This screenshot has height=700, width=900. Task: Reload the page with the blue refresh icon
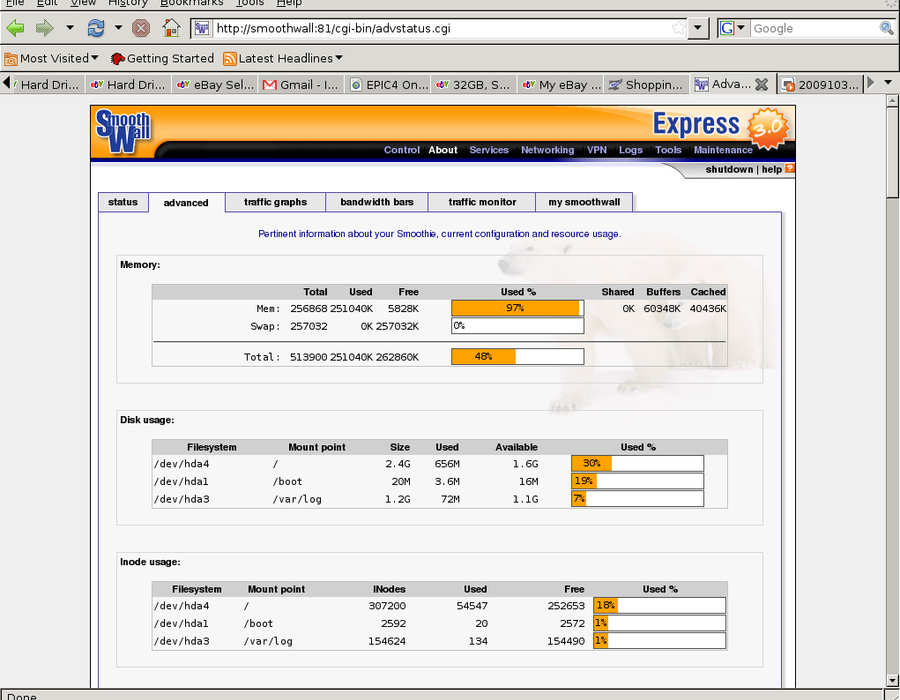pyautogui.click(x=95, y=28)
